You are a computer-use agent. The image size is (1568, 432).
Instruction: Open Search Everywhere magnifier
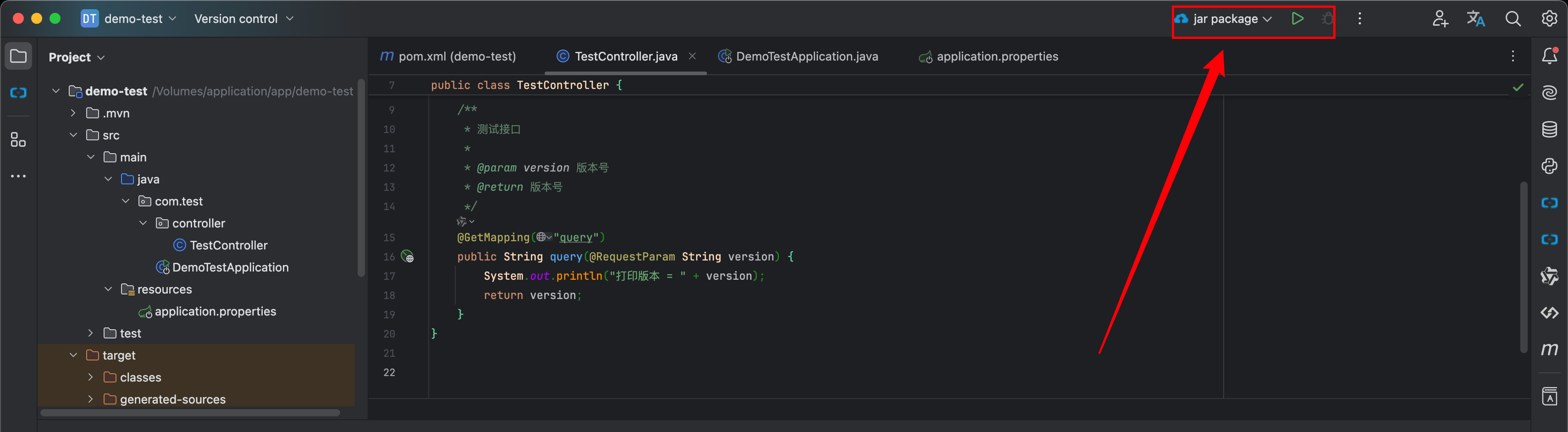coord(1513,19)
